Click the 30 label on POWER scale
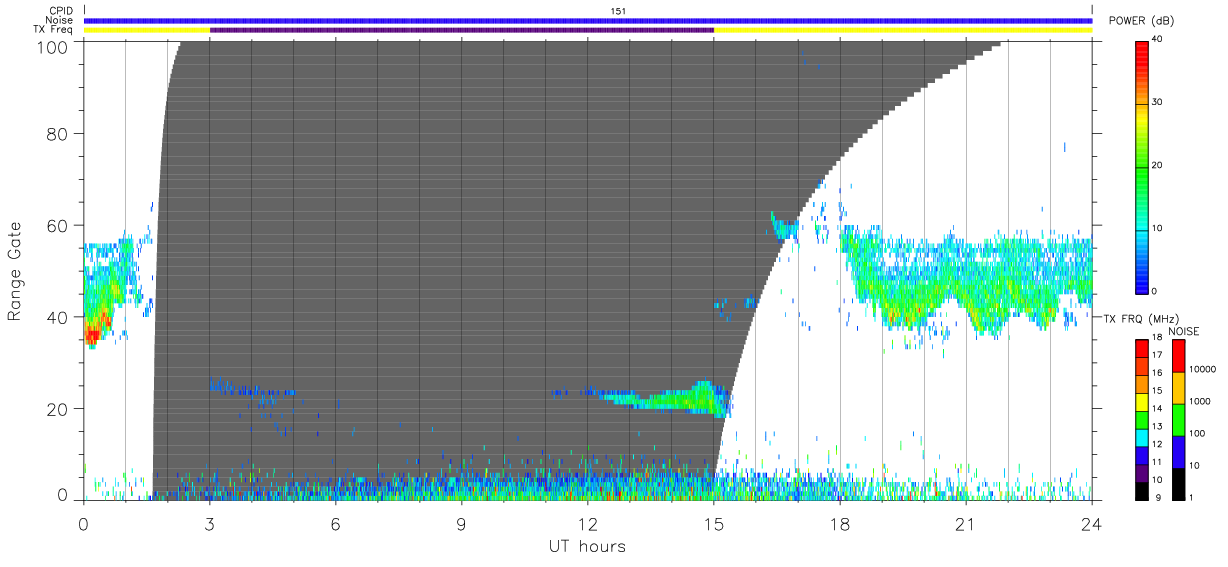The image size is (1228, 567). 1158,102
